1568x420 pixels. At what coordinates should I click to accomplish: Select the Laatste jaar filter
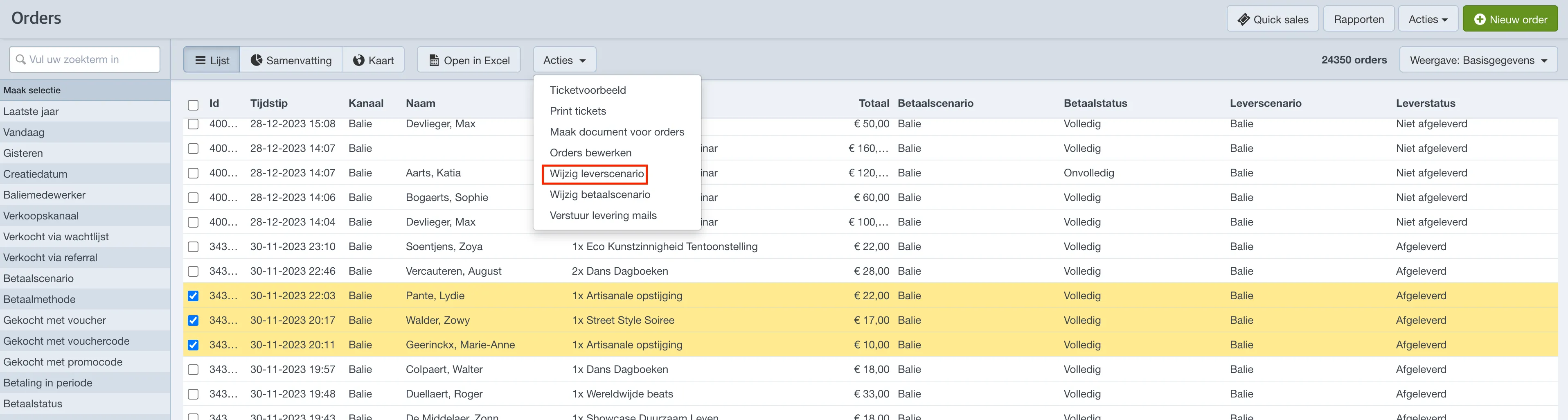[x=85, y=111]
